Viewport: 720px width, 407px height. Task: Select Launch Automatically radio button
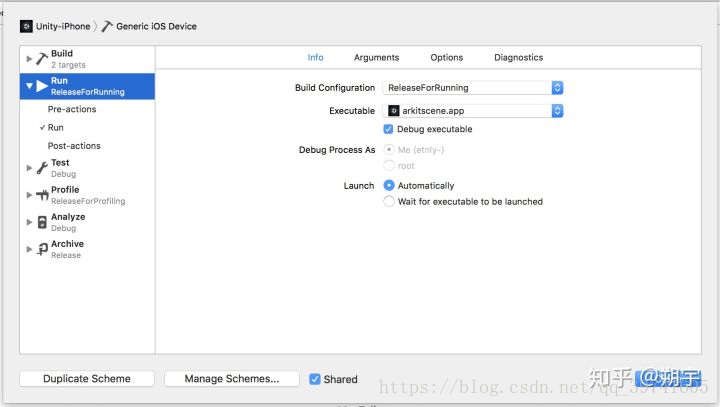click(389, 185)
